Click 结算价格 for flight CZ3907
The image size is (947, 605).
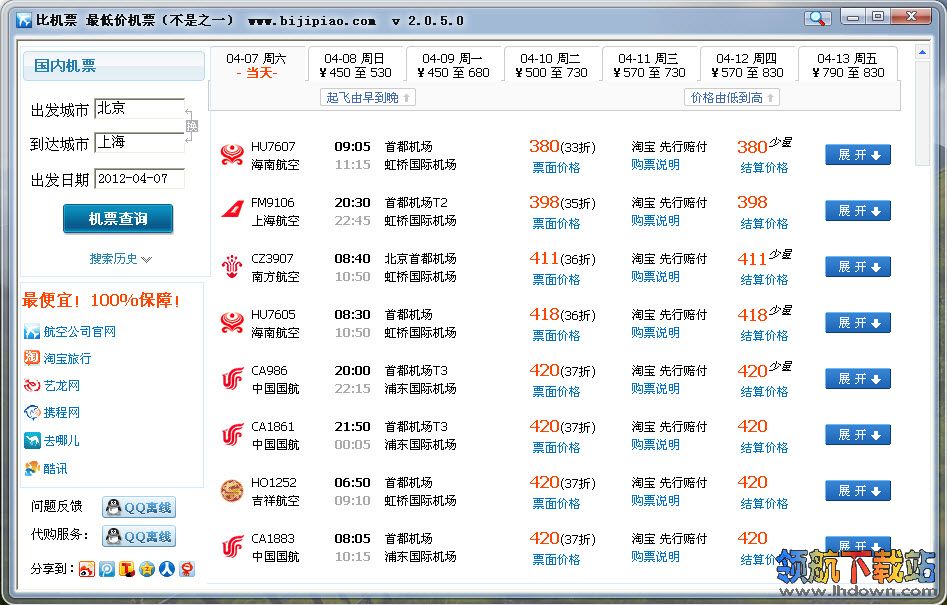(x=764, y=280)
